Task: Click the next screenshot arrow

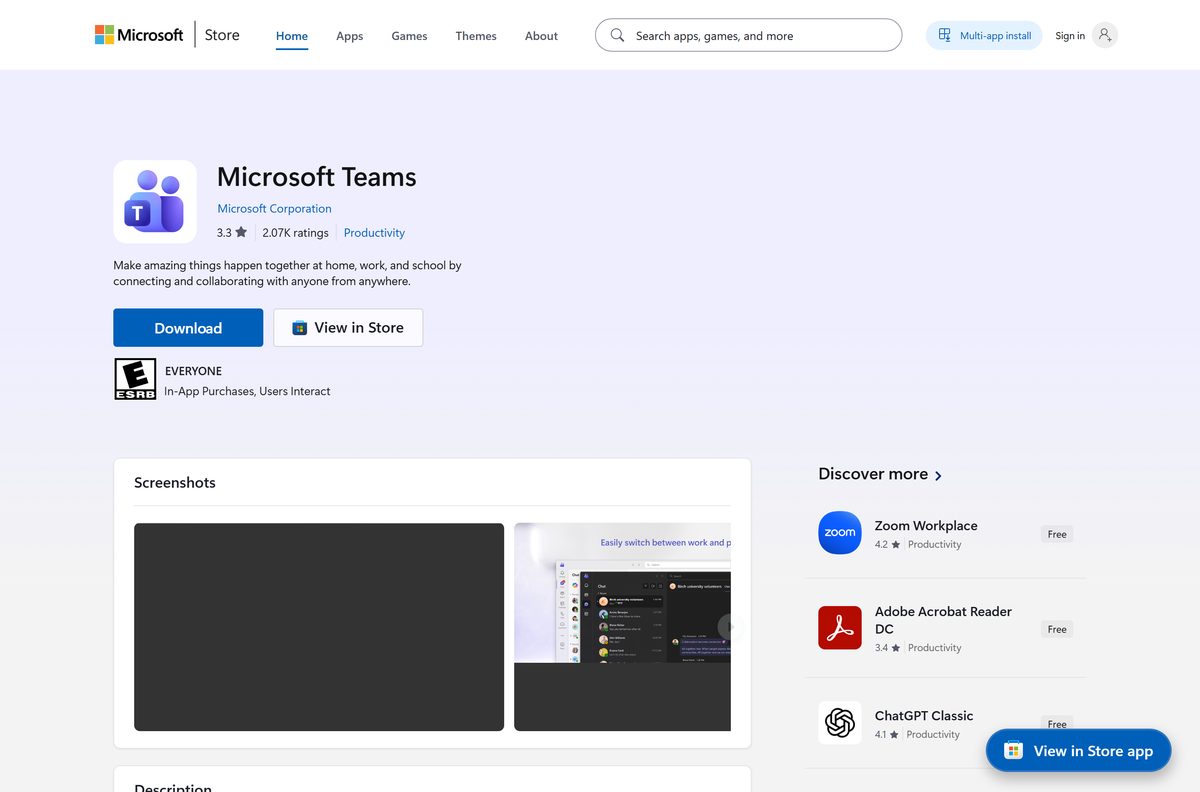Action: (x=729, y=627)
